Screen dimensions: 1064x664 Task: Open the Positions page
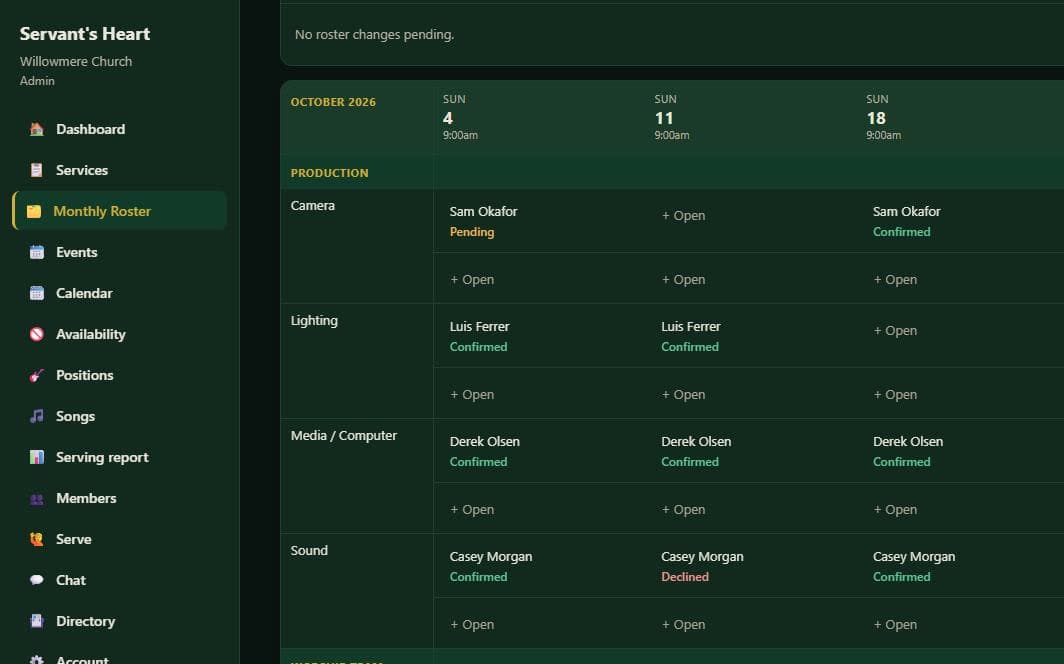(119, 375)
